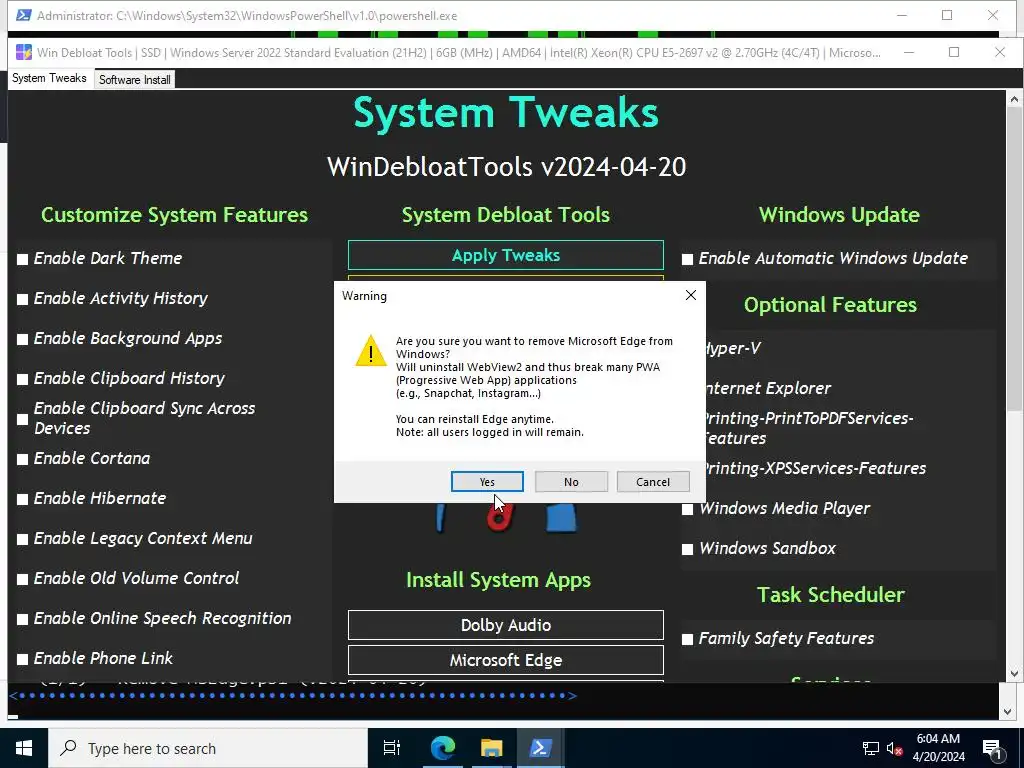Click the taskbar search box

click(208, 748)
